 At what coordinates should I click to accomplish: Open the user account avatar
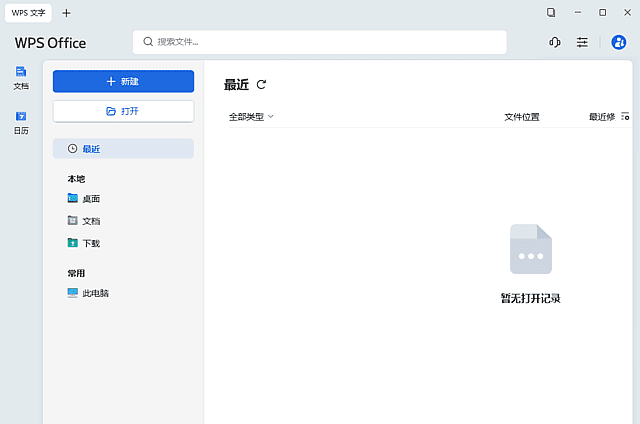click(x=618, y=42)
